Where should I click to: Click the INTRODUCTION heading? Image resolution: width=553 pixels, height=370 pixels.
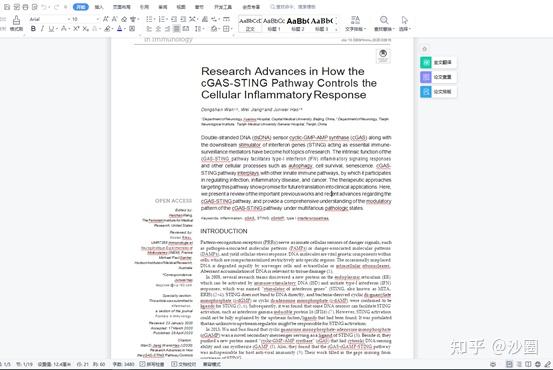click(224, 231)
